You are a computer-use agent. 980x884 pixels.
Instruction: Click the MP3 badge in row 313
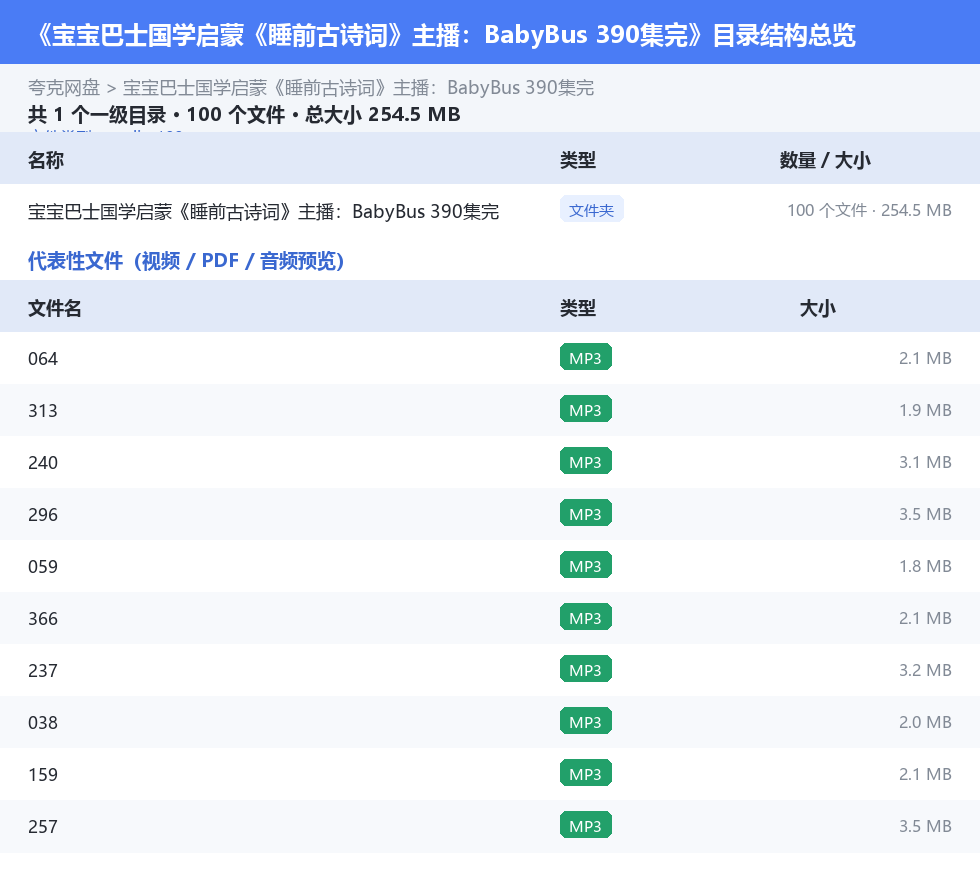[586, 409]
